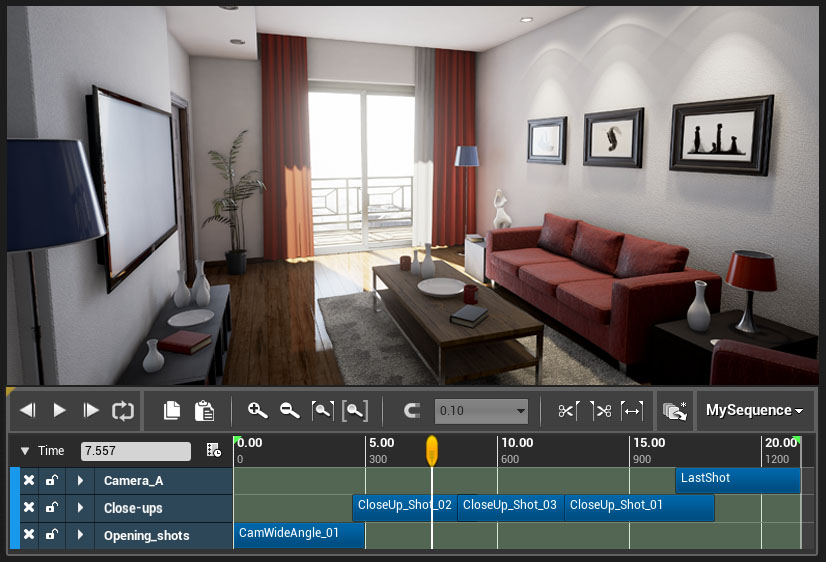Toggle loop playback
Viewport: 826px width, 562px height.
pos(123,411)
